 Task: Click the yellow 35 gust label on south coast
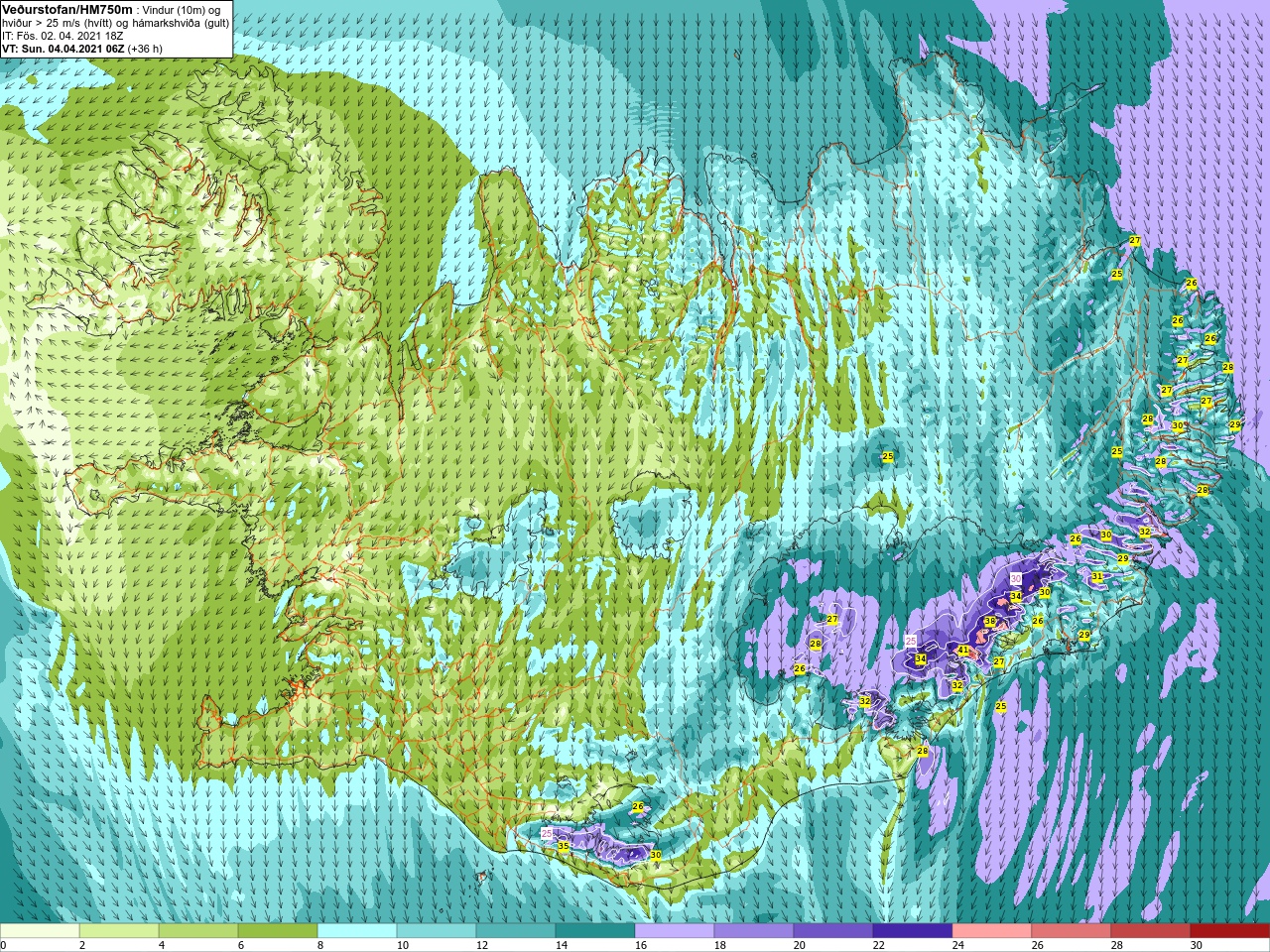tap(563, 846)
